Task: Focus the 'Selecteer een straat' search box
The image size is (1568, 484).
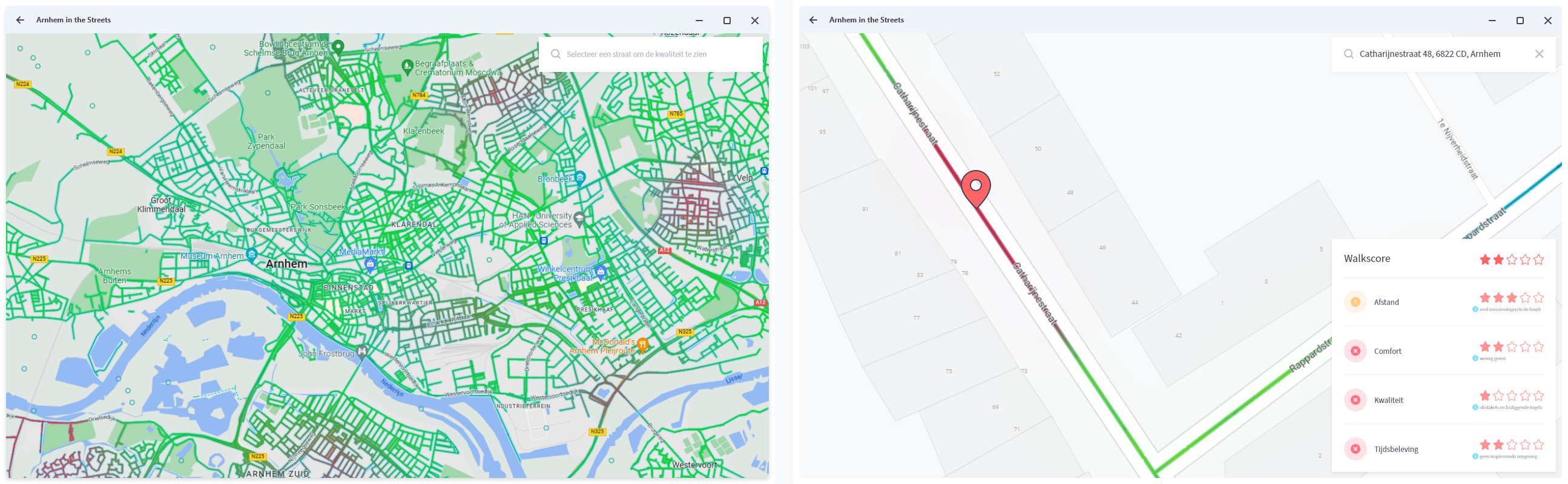Action: click(x=650, y=54)
